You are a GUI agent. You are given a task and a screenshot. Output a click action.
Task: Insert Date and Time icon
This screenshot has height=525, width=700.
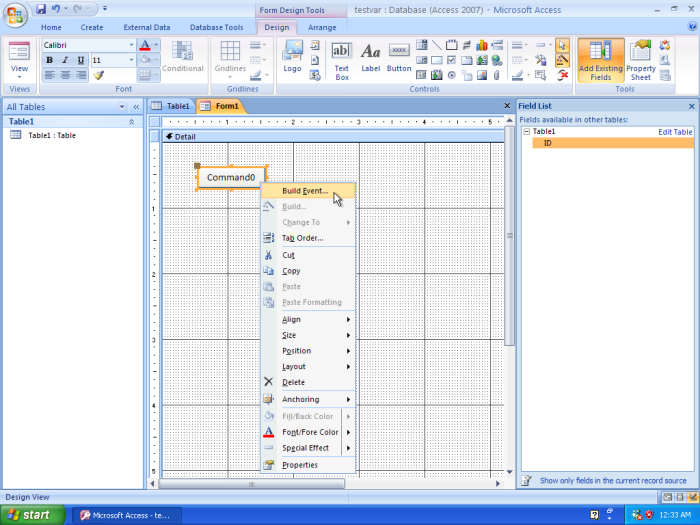pos(315,75)
